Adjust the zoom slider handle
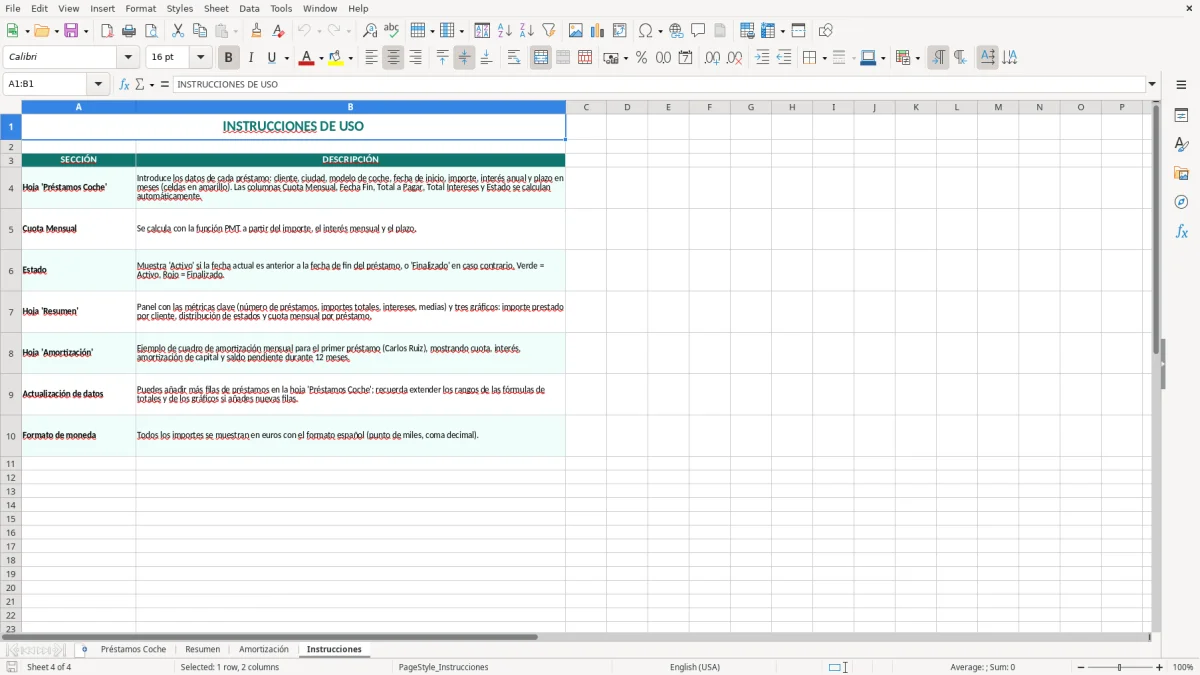This screenshot has height=675, width=1200. [x=1120, y=667]
